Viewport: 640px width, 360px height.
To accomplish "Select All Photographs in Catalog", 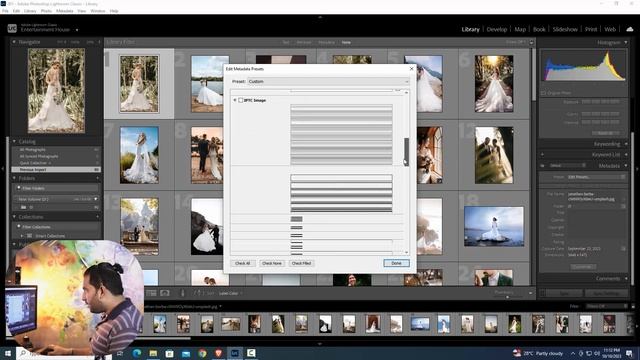I will (x=56, y=150).
